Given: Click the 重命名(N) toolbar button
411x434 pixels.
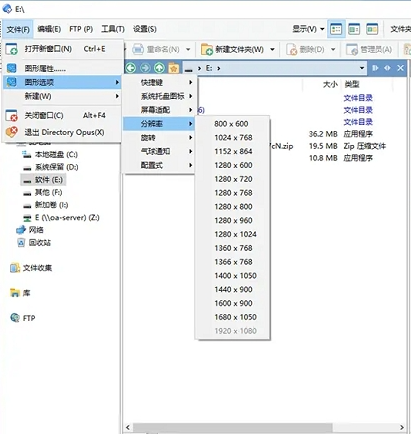Looking at the screenshot, I should click(156, 50).
